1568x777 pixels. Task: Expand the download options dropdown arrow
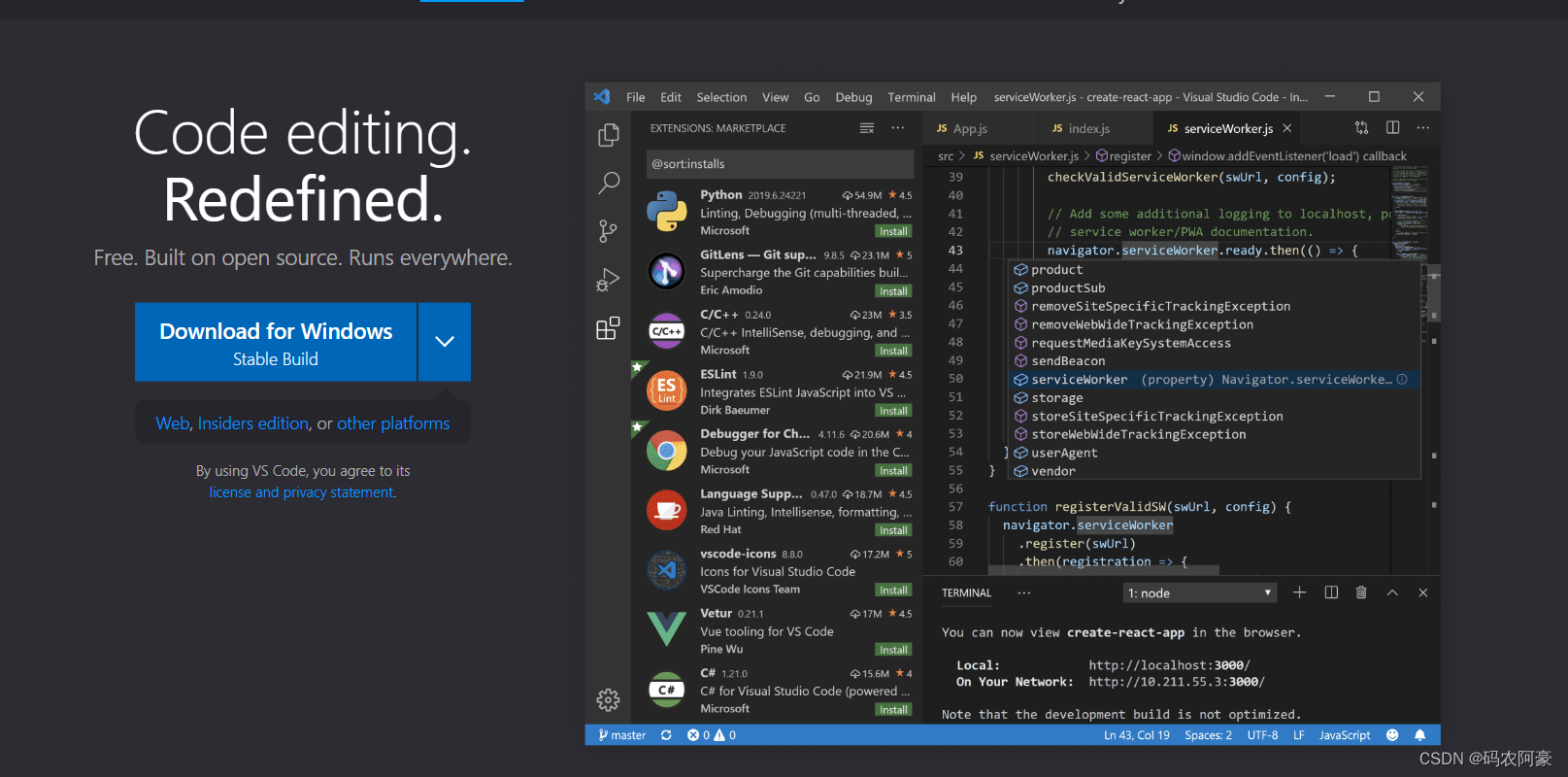(x=445, y=342)
